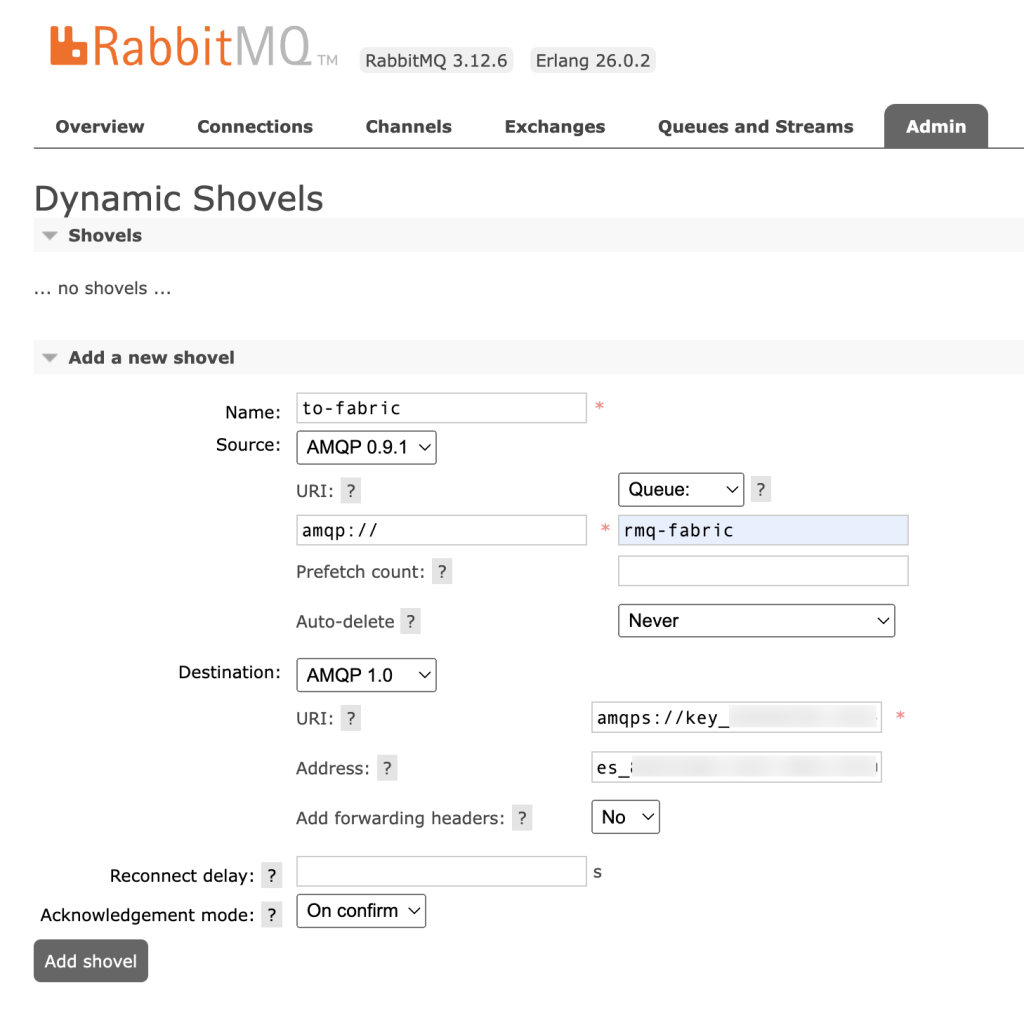1024x1011 pixels.
Task: Open the Queues and Streams tab
Action: tap(755, 126)
